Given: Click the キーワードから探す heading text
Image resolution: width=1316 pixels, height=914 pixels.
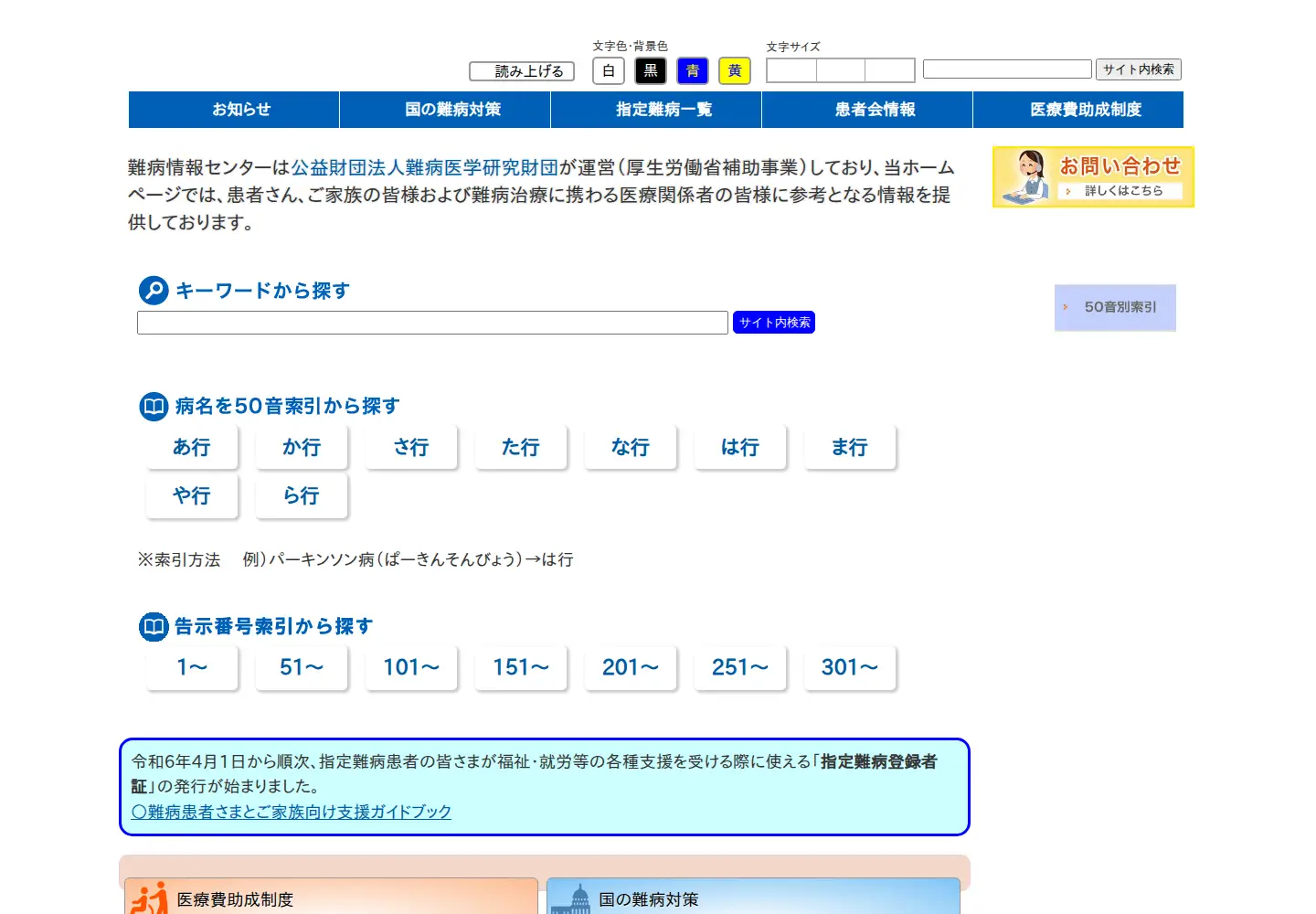Looking at the screenshot, I should click(x=262, y=291).
